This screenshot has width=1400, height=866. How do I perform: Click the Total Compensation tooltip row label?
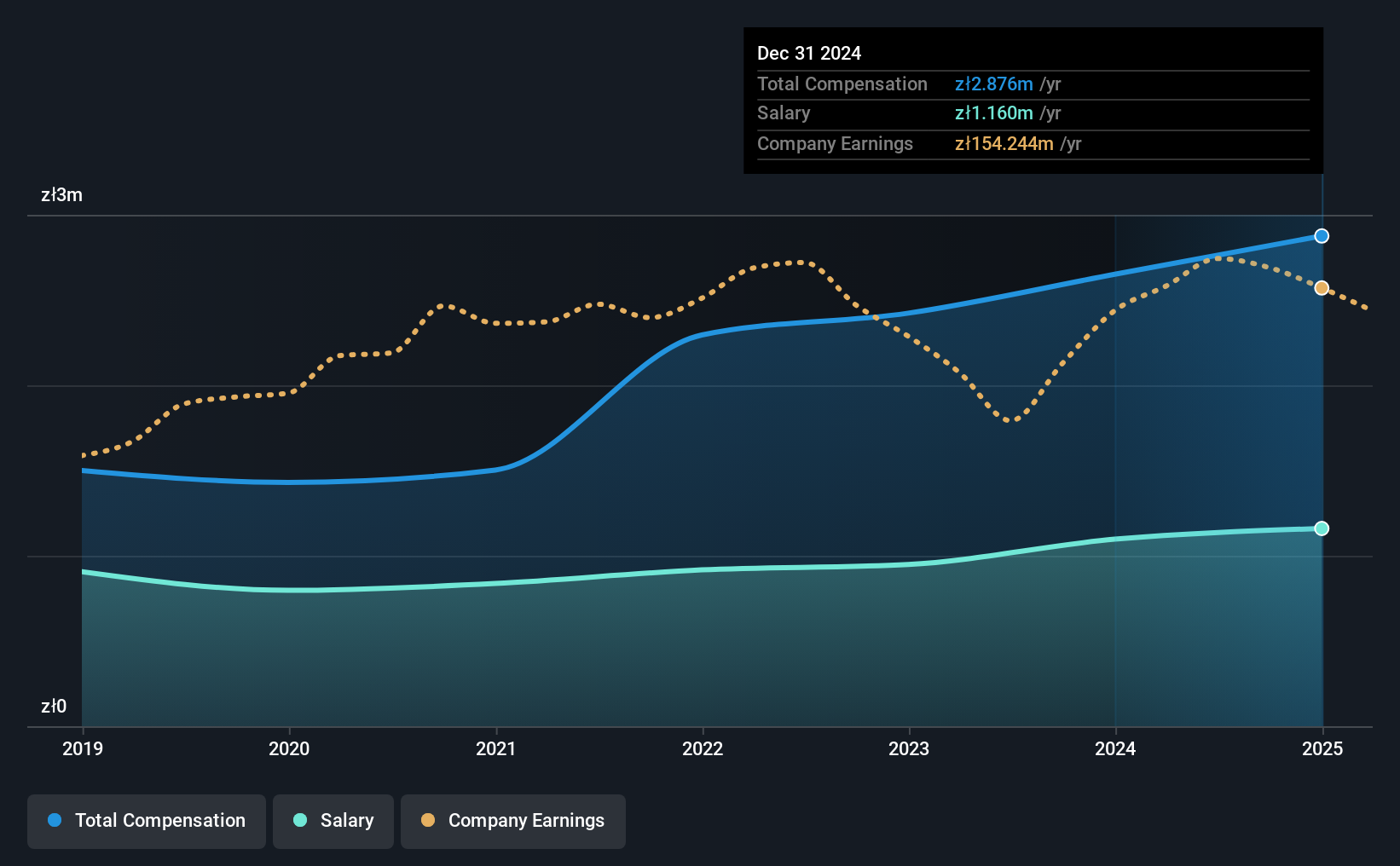pos(842,84)
